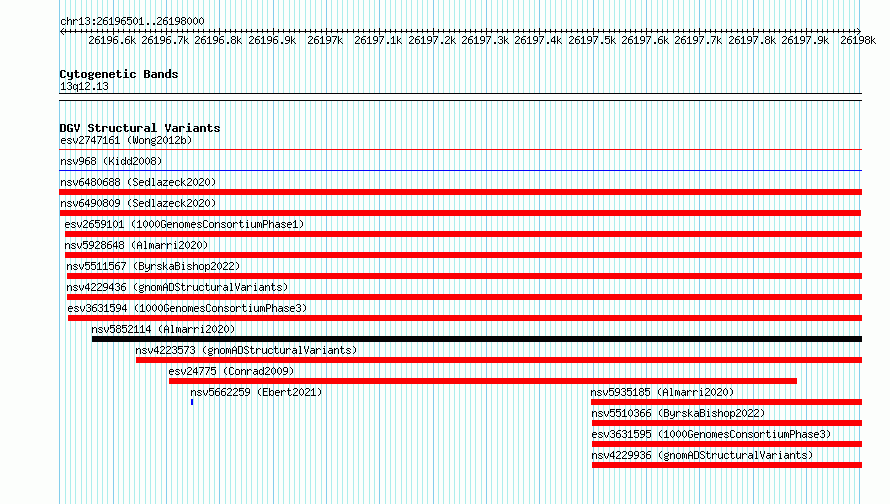Click nsv5510366 (ByrskaBishop2022) label
The image size is (890, 504).
coord(678,413)
